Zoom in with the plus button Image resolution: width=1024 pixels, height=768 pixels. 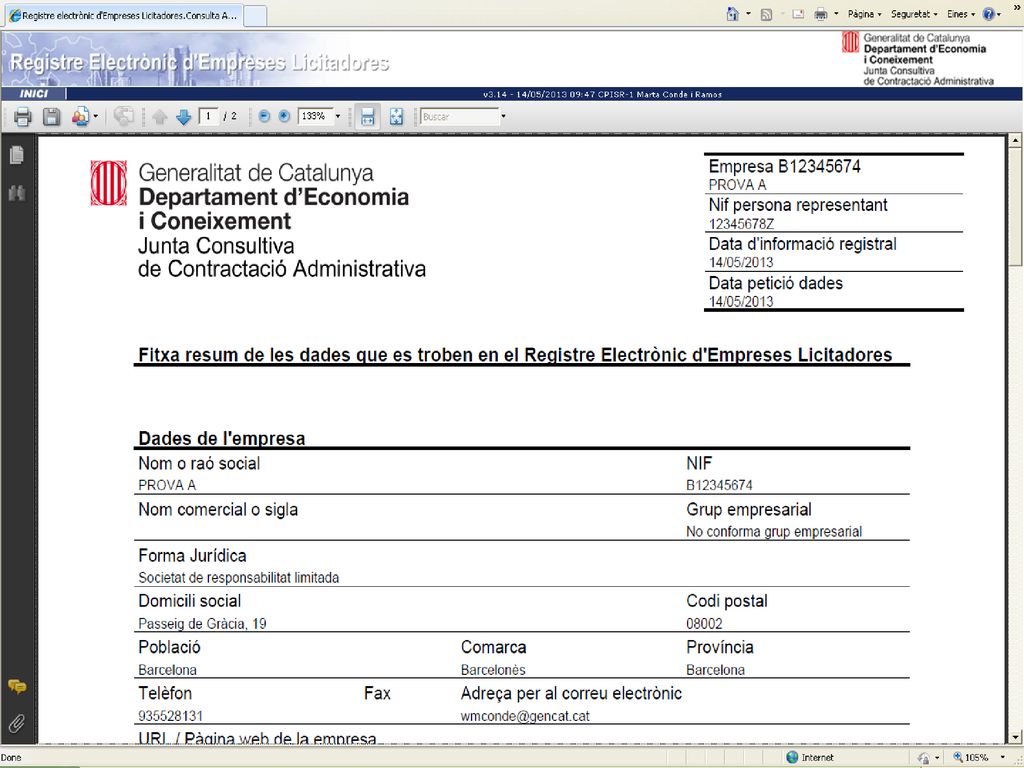tap(284, 116)
